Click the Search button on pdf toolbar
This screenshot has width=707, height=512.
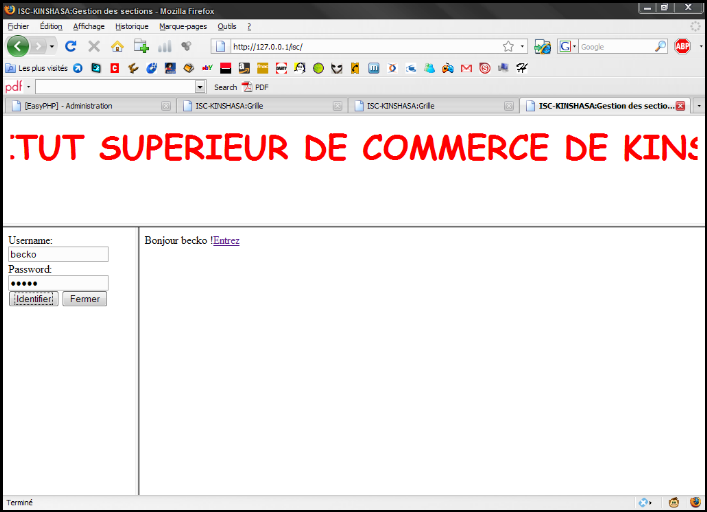[x=225, y=87]
